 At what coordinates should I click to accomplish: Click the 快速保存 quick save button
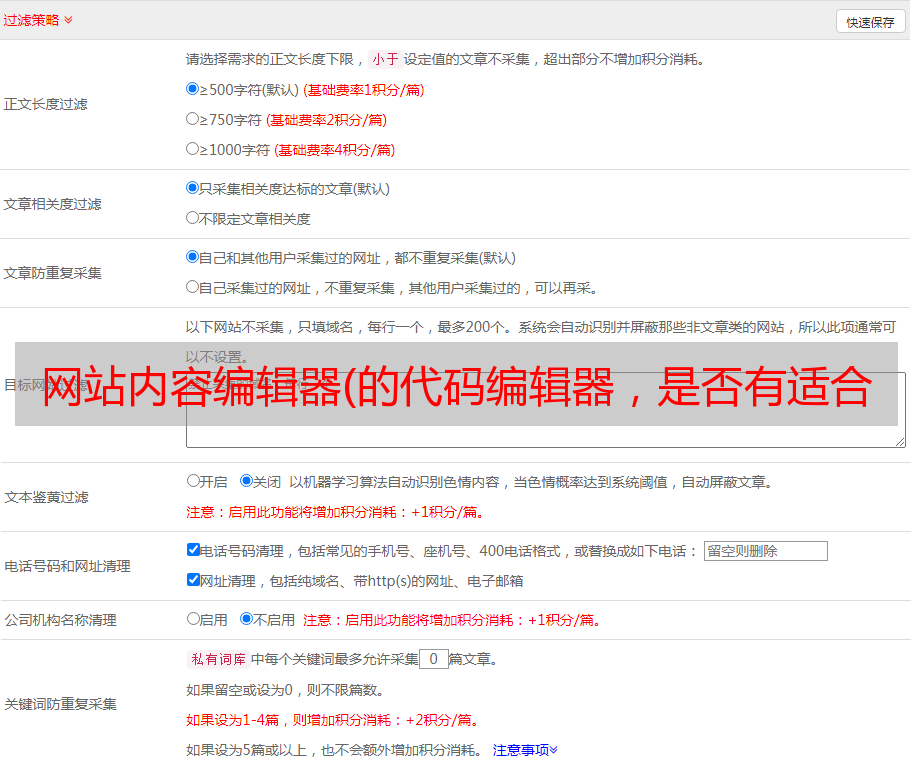(870, 22)
